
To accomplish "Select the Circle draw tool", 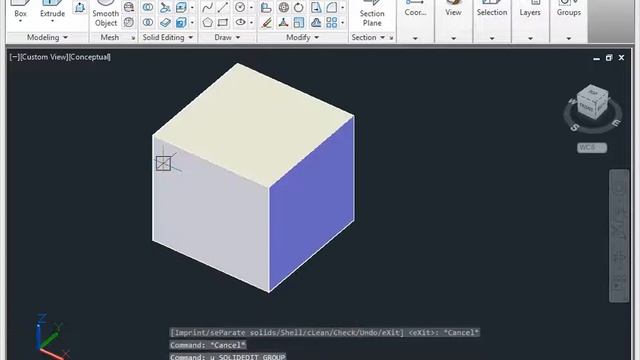I will click(x=240, y=7).
